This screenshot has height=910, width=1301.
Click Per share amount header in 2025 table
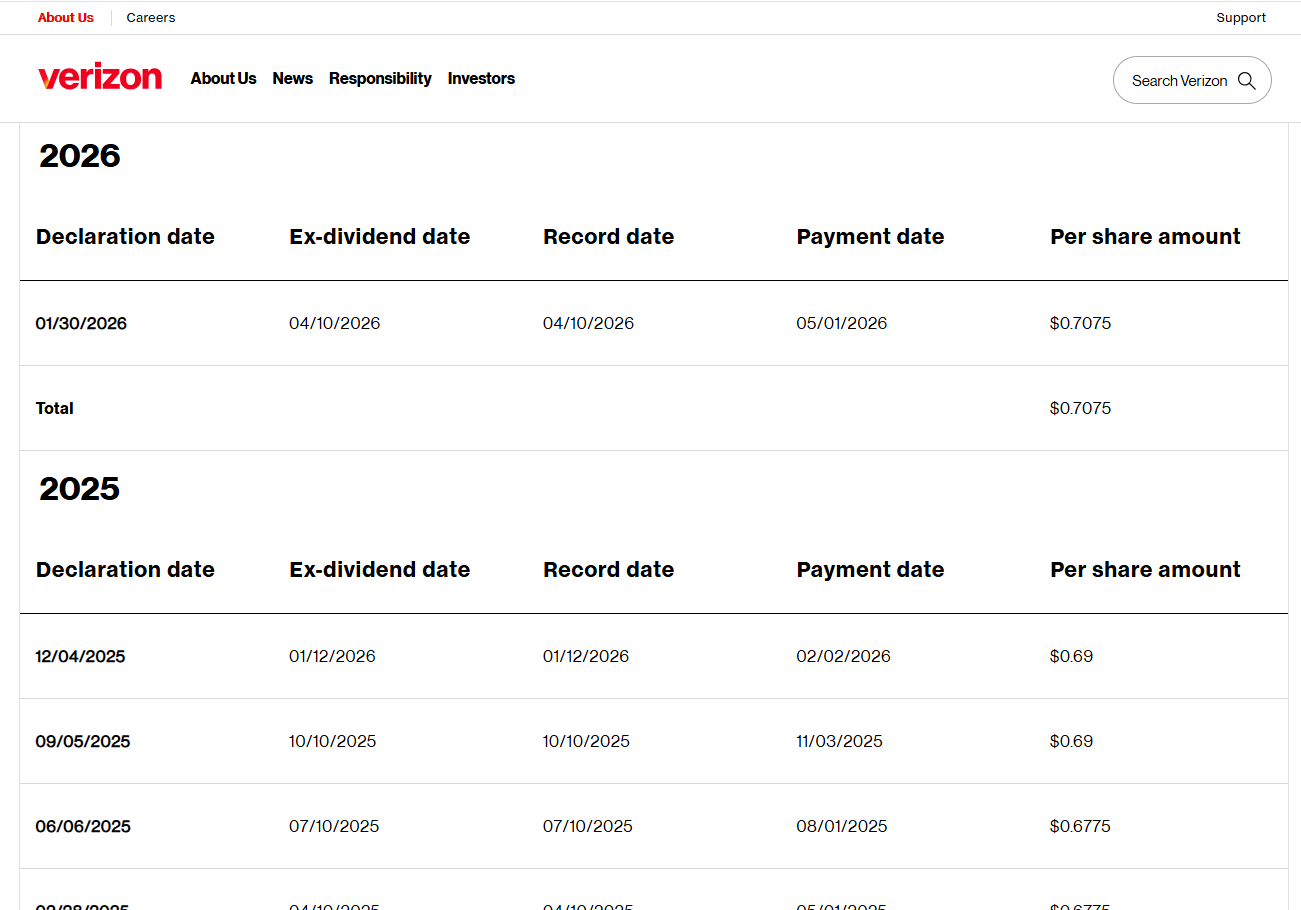click(1145, 570)
